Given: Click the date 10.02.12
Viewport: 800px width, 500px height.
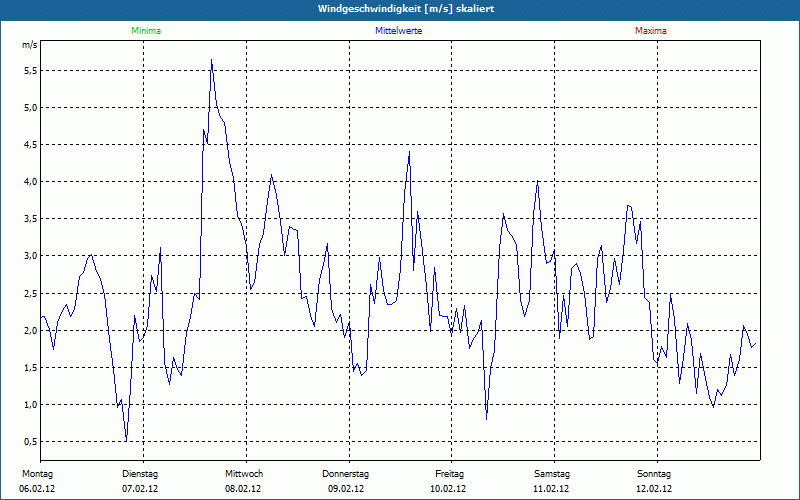Looking at the screenshot, I should [x=448, y=489].
